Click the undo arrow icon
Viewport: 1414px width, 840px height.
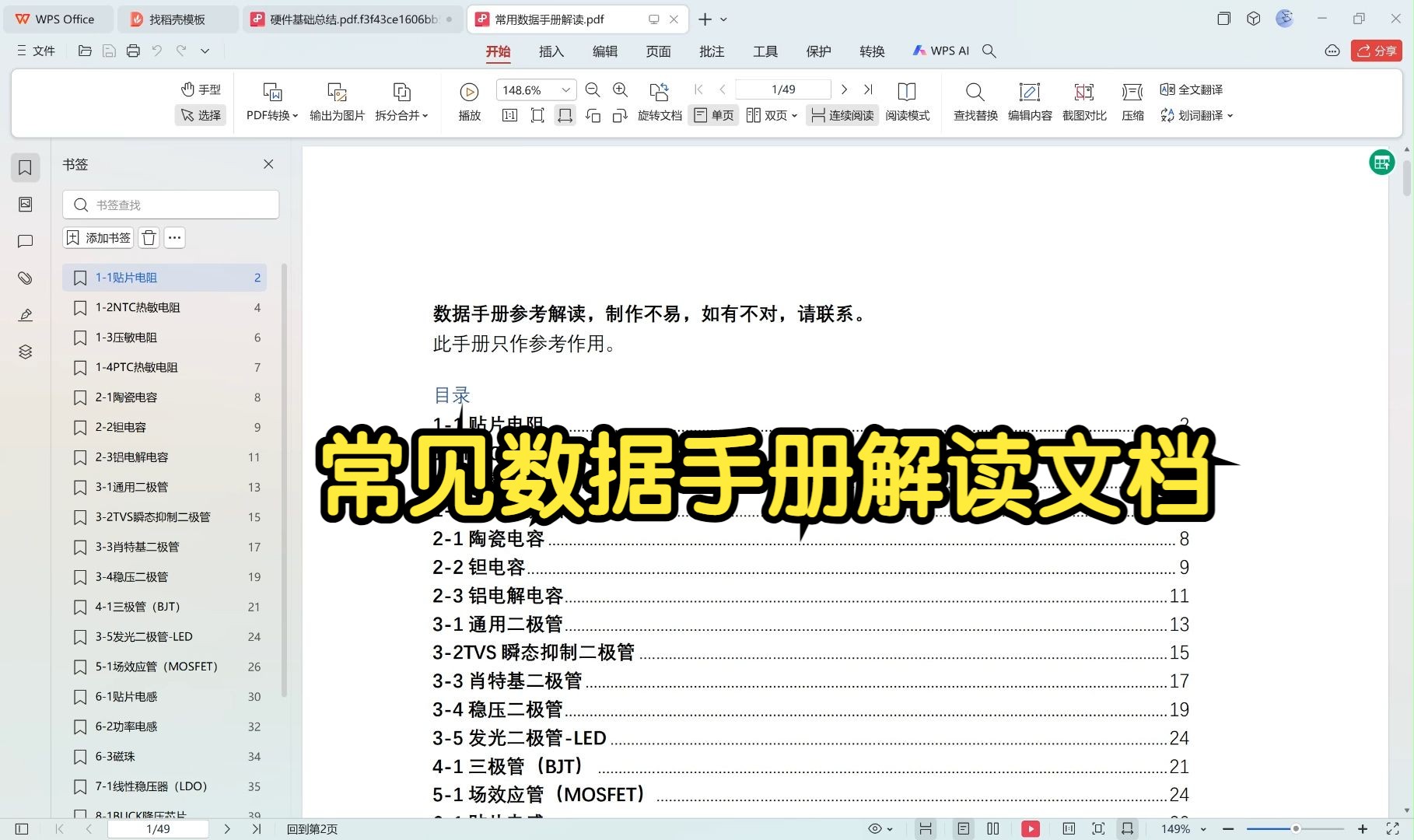pos(157,51)
